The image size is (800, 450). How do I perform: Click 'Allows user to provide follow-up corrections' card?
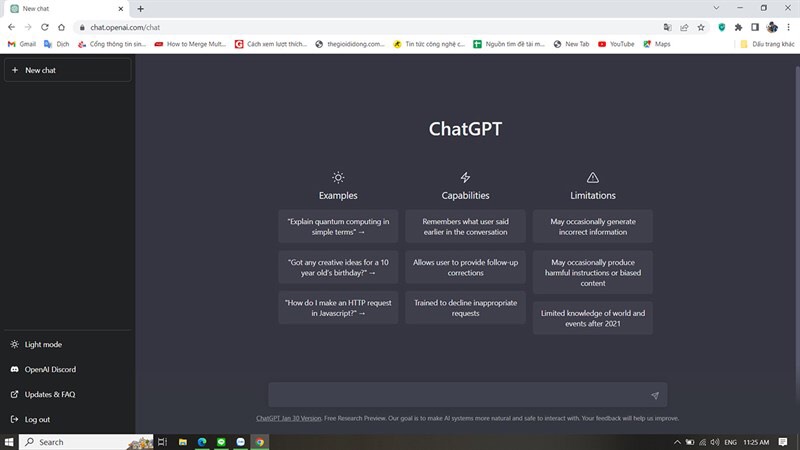pos(465,267)
